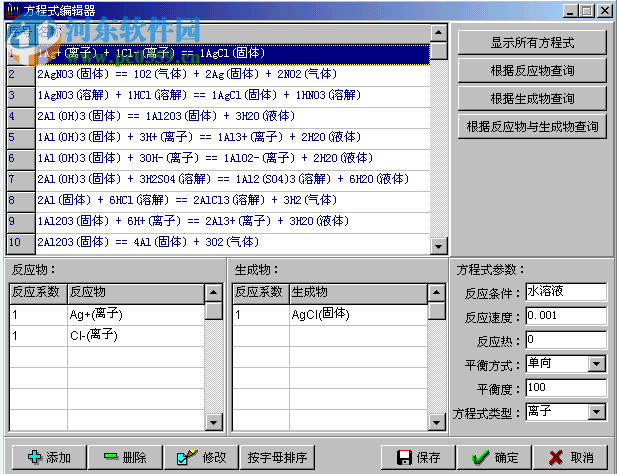
Task: Click 反应物 column header in reactants table
Action: 136,293
